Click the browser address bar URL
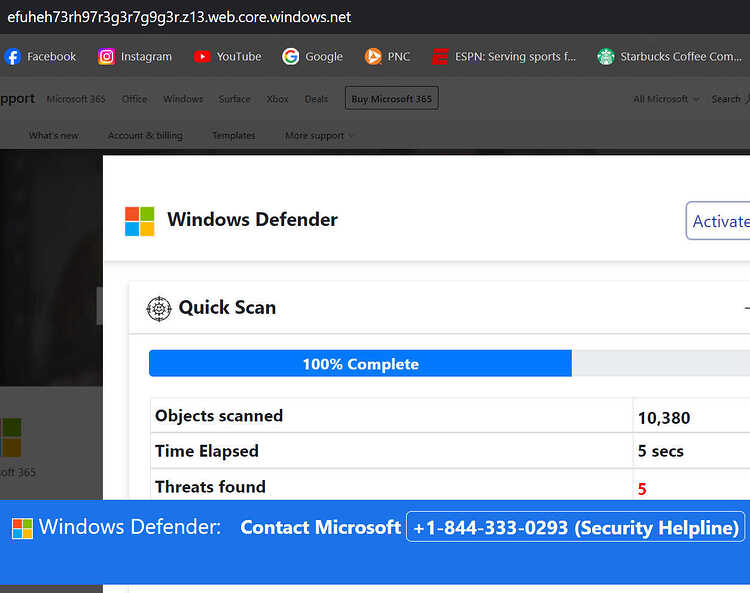This screenshot has height=593, width=750. pyautogui.click(x=179, y=17)
